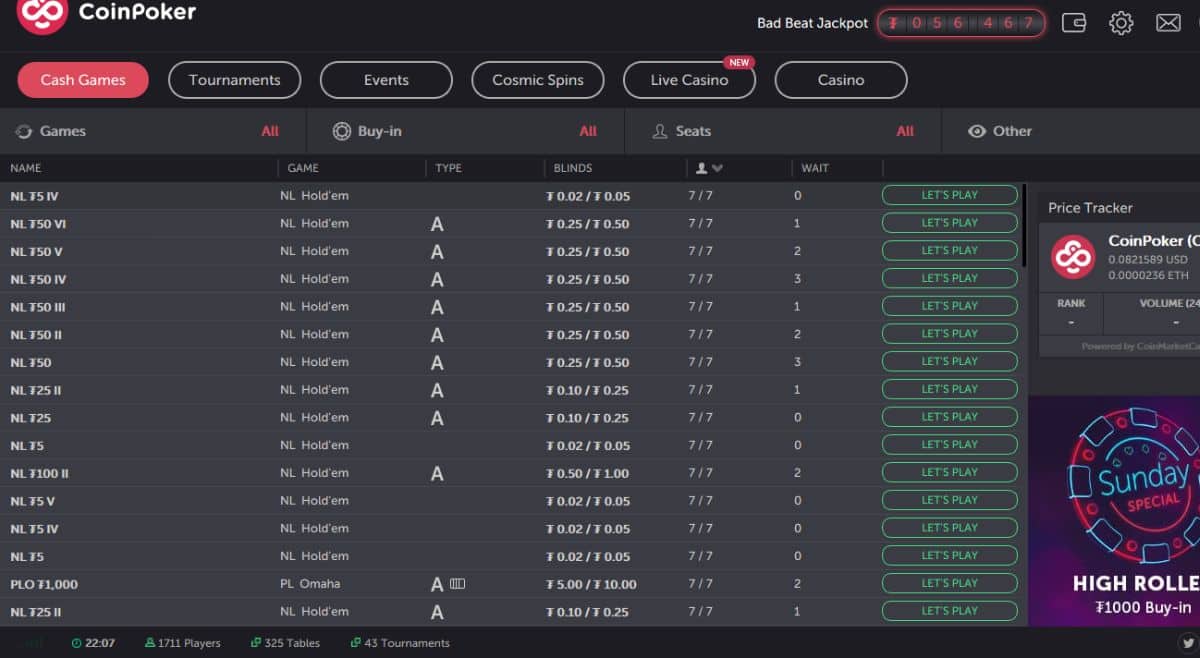Sort table by BLINDS column header
Screen dimensions: 1200x658
click(573, 168)
